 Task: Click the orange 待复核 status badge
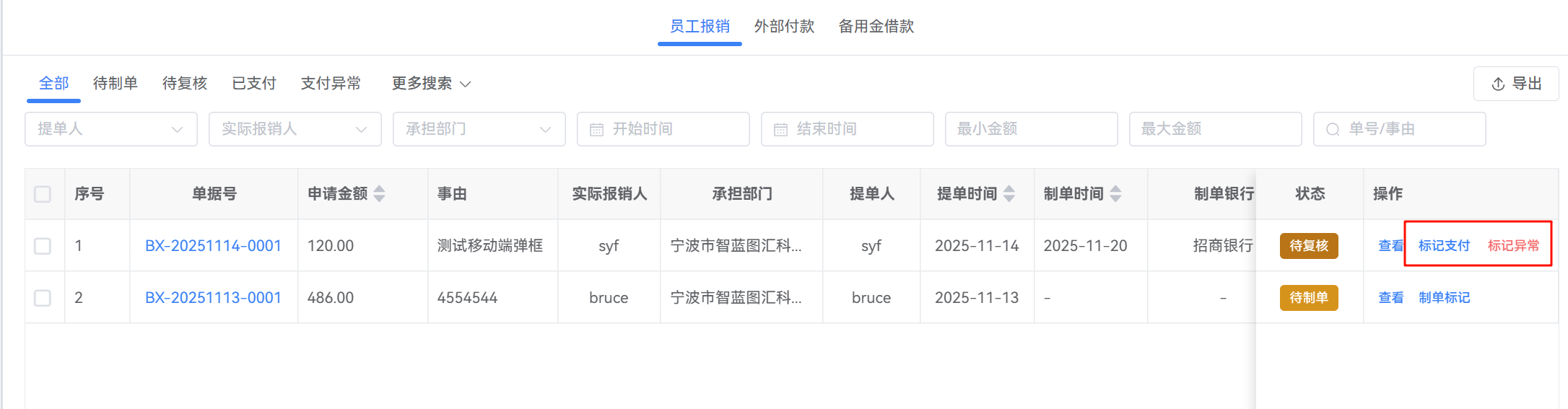click(1309, 246)
